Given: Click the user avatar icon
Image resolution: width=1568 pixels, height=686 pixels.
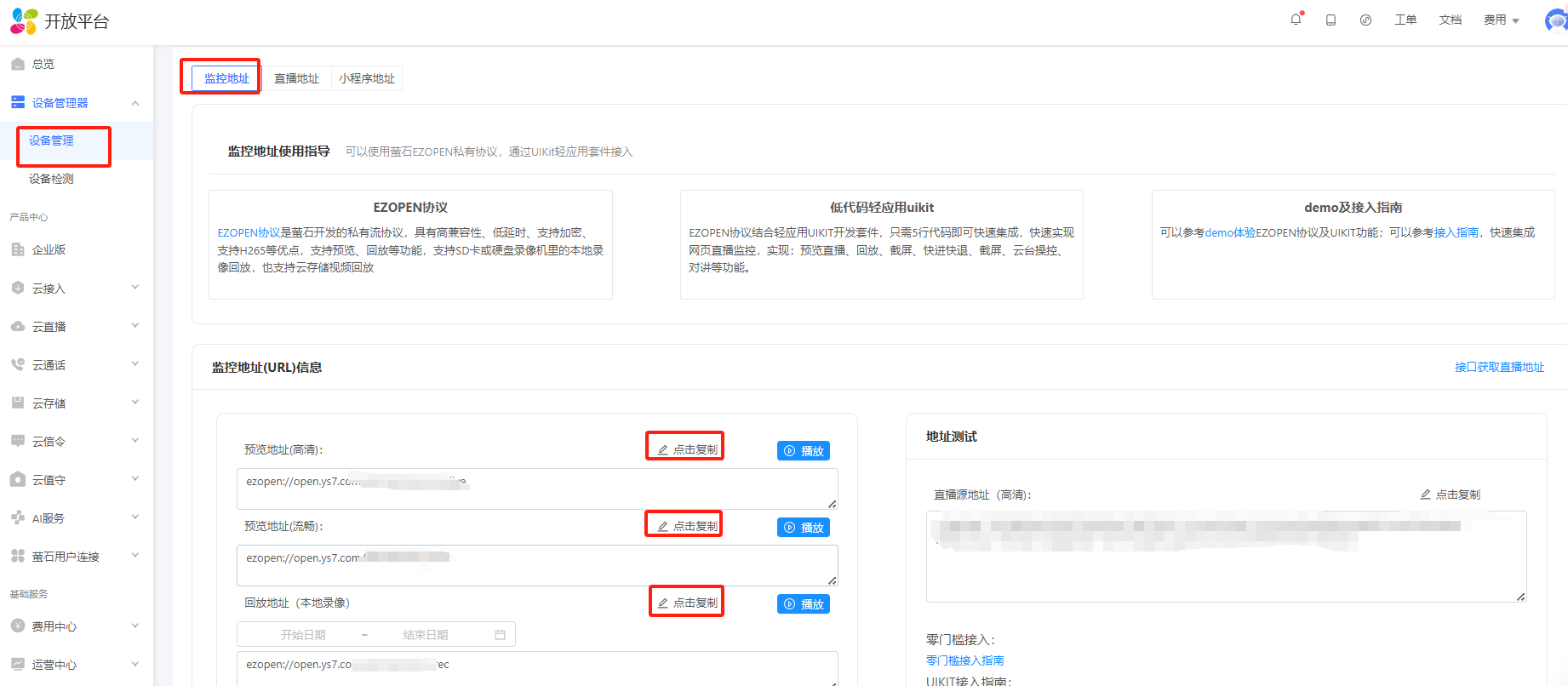Looking at the screenshot, I should click(1556, 20).
